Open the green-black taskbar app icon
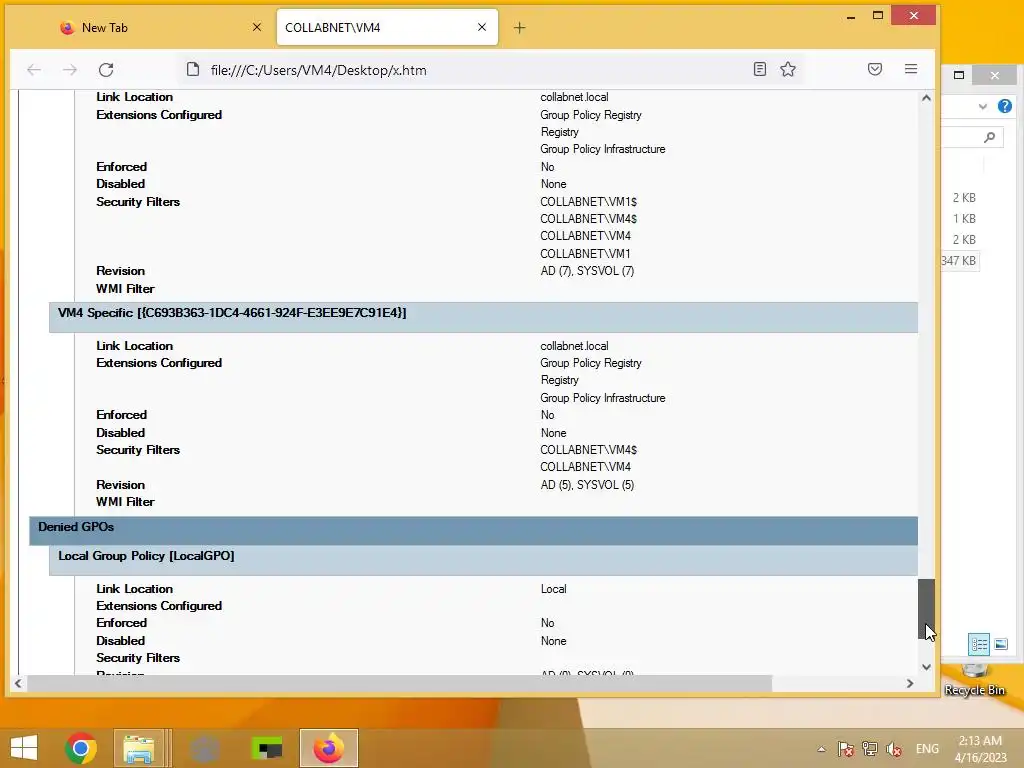 pos(267,748)
